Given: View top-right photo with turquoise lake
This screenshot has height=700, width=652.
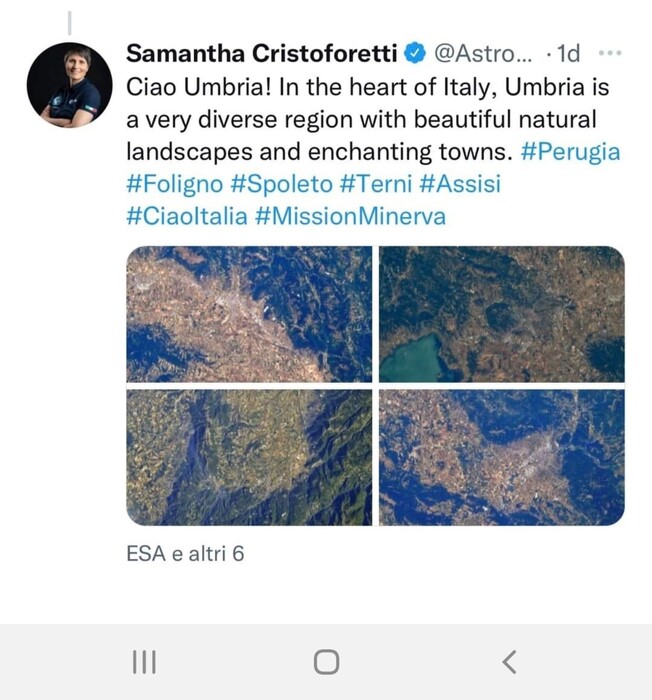Looking at the screenshot, I should (502, 314).
